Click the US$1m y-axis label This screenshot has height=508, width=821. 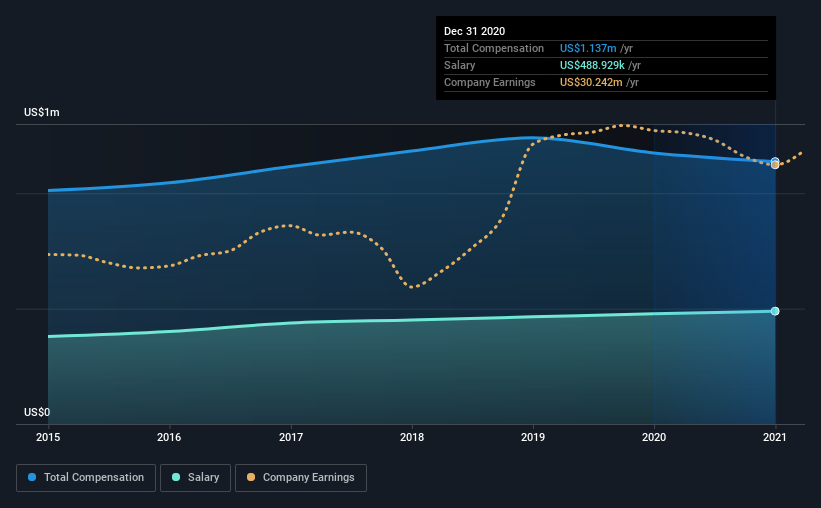click(42, 113)
